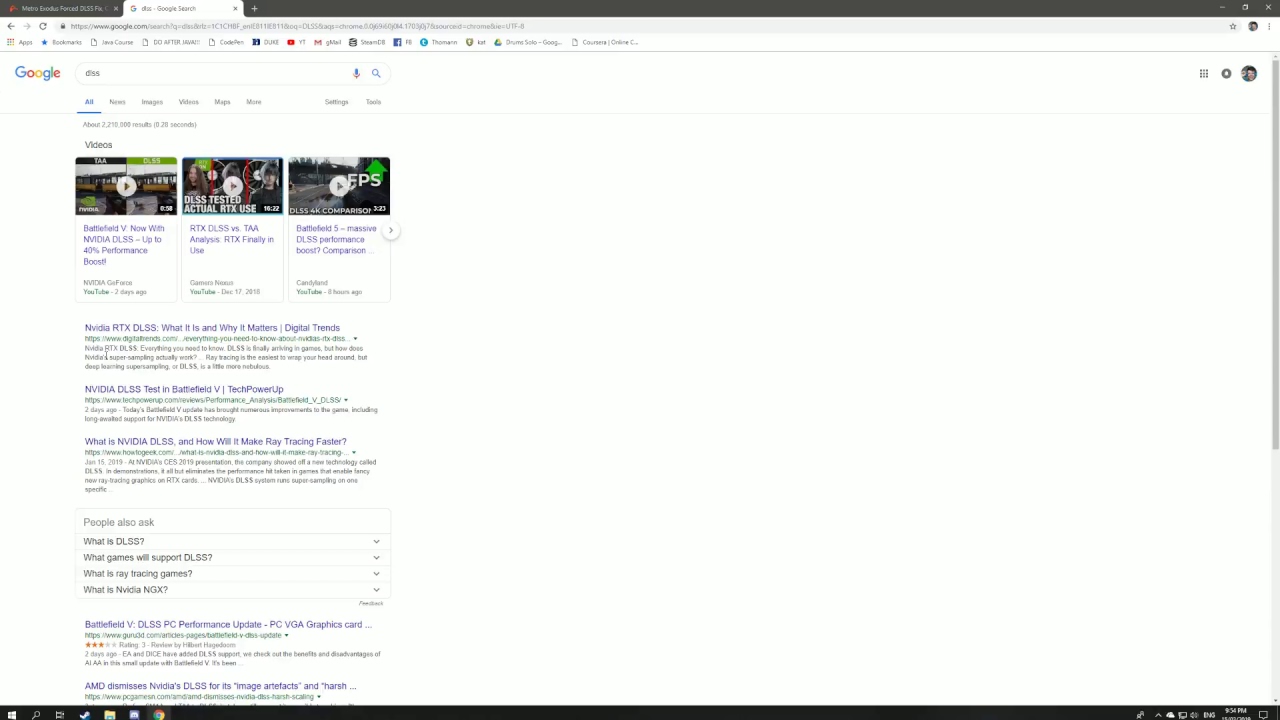Reload the page with refresh icon
The height and width of the screenshot is (720, 1280).
pyautogui.click(x=43, y=26)
